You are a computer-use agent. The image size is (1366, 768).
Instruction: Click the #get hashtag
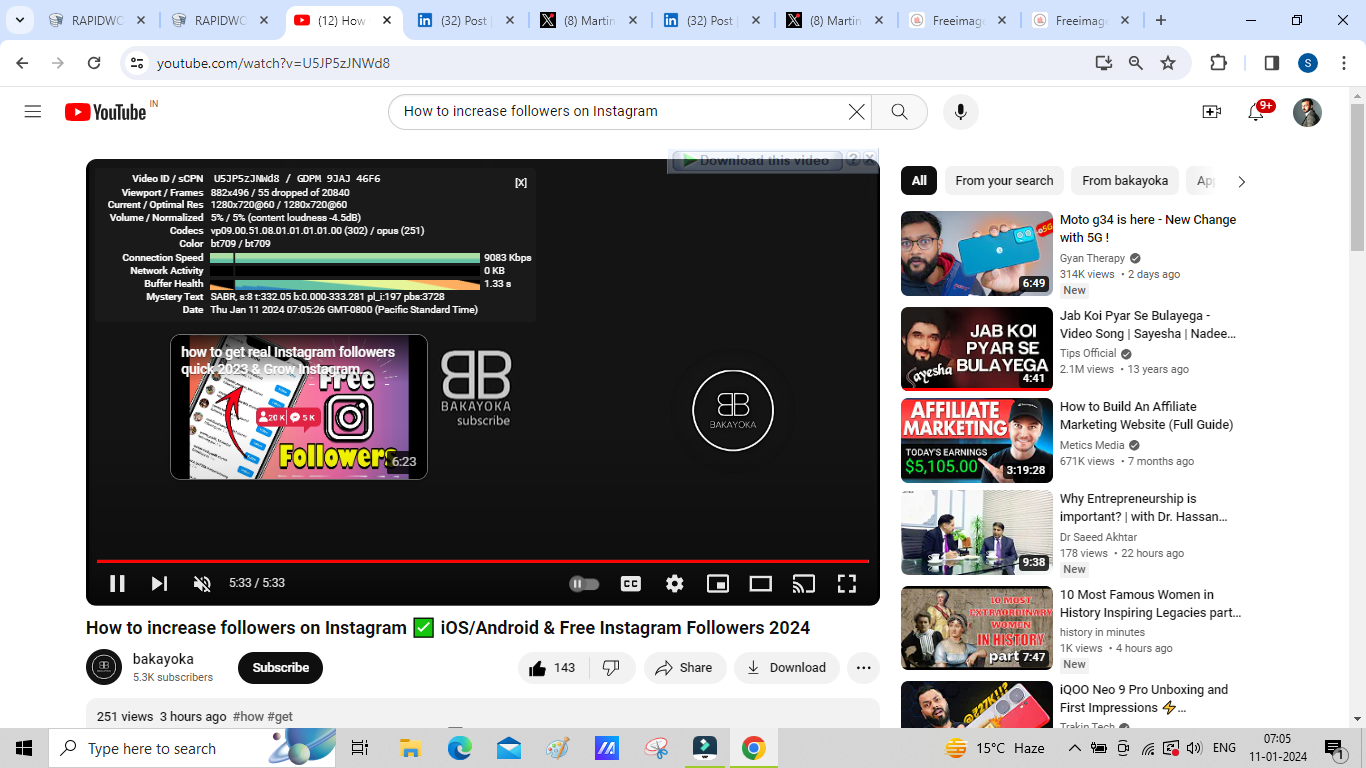(280, 717)
